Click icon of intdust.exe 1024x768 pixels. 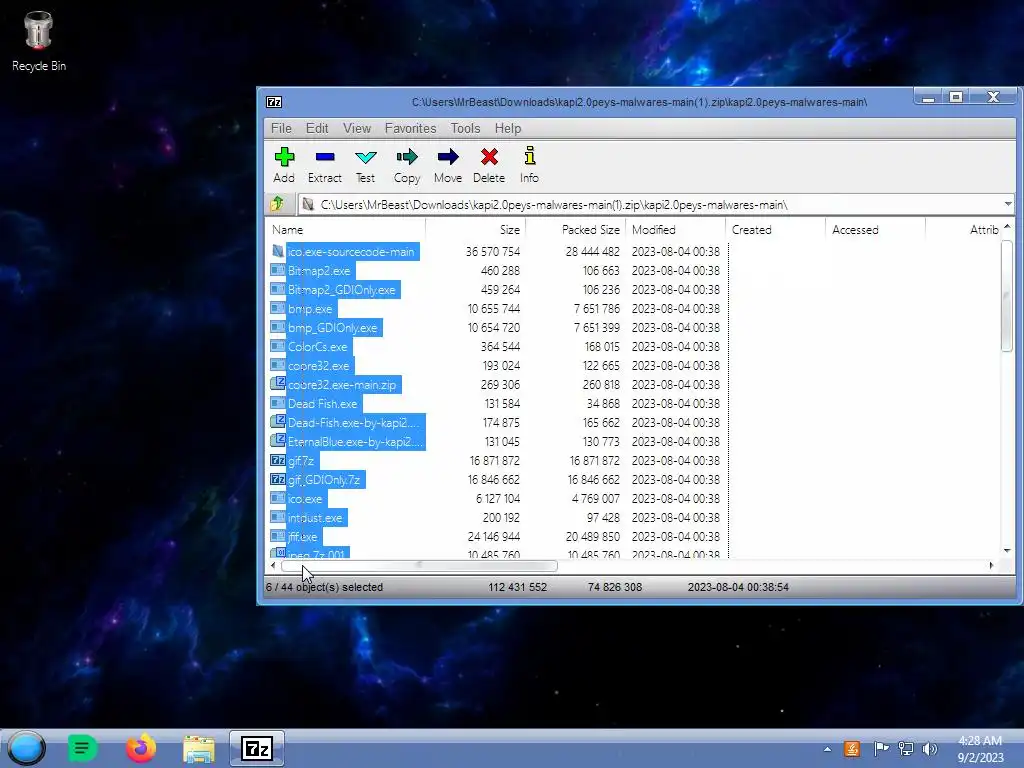(278, 517)
